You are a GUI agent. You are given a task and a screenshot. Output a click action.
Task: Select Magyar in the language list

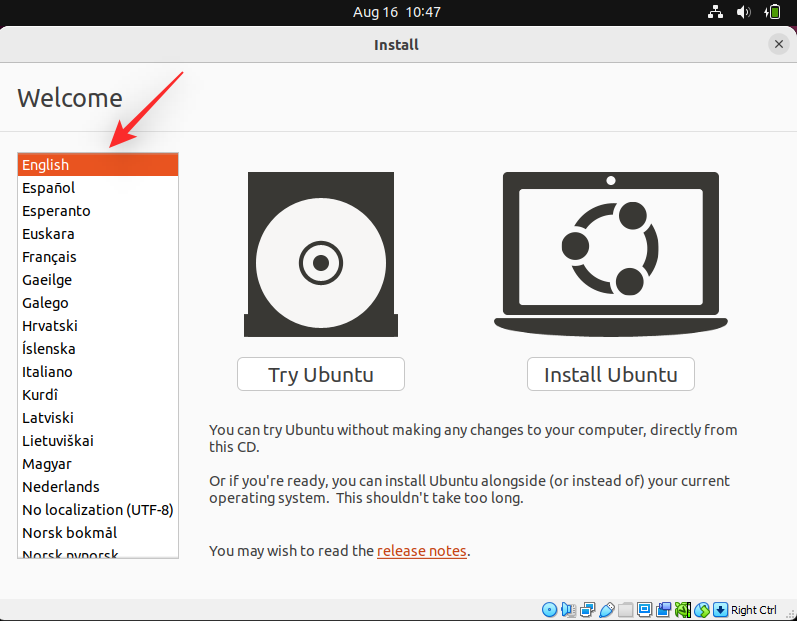pos(98,463)
